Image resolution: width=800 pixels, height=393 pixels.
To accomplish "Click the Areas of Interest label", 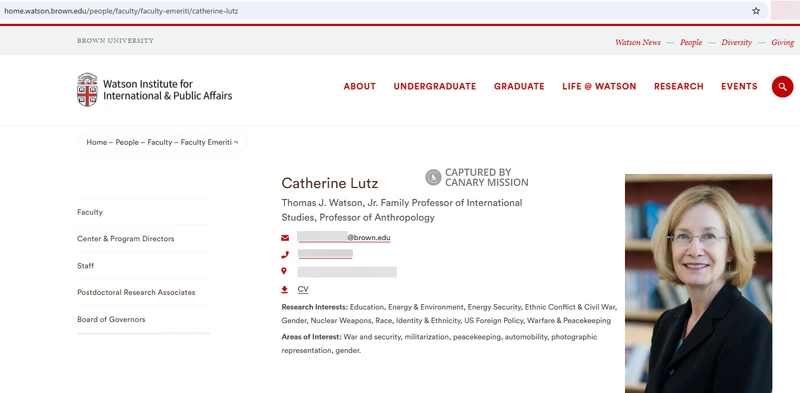I will (x=312, y=337).
